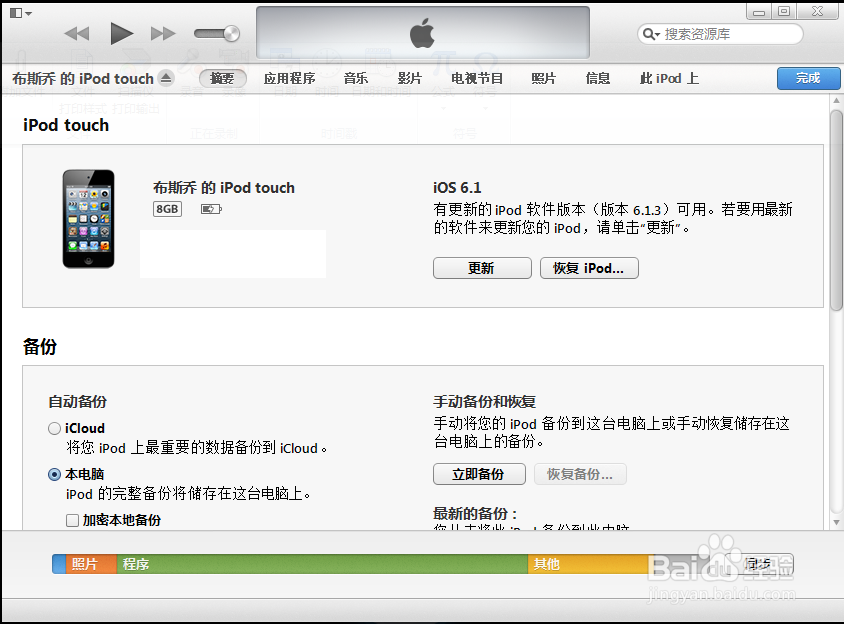844x624 pixels.
Task: Click the battery charging icon
Action: 211,209
